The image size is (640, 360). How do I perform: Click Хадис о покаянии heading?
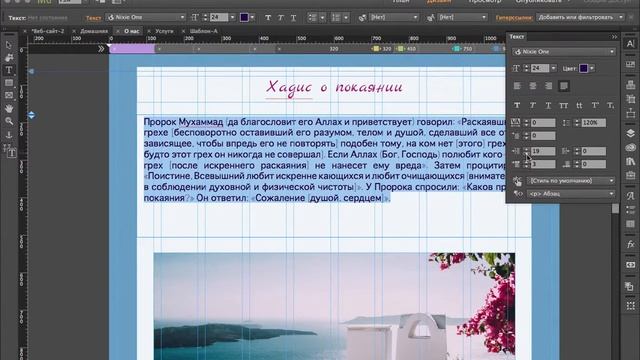(x=334, y=88)
